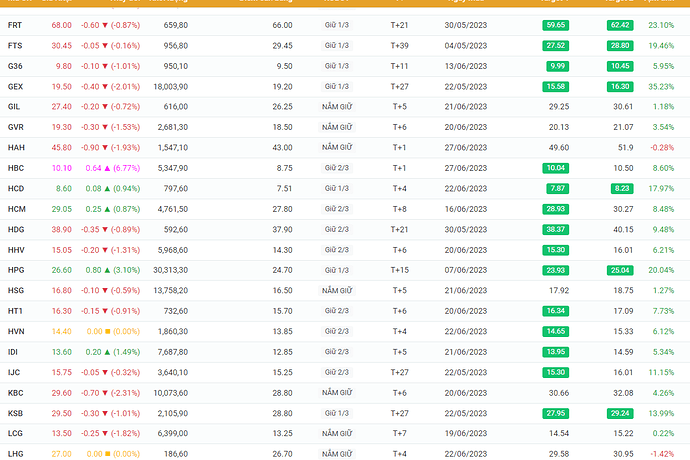This screenshot has width=690, height=460.
Task: Select the Giữ 2/3 label in HBC row
Action: [x=337, y=168]
